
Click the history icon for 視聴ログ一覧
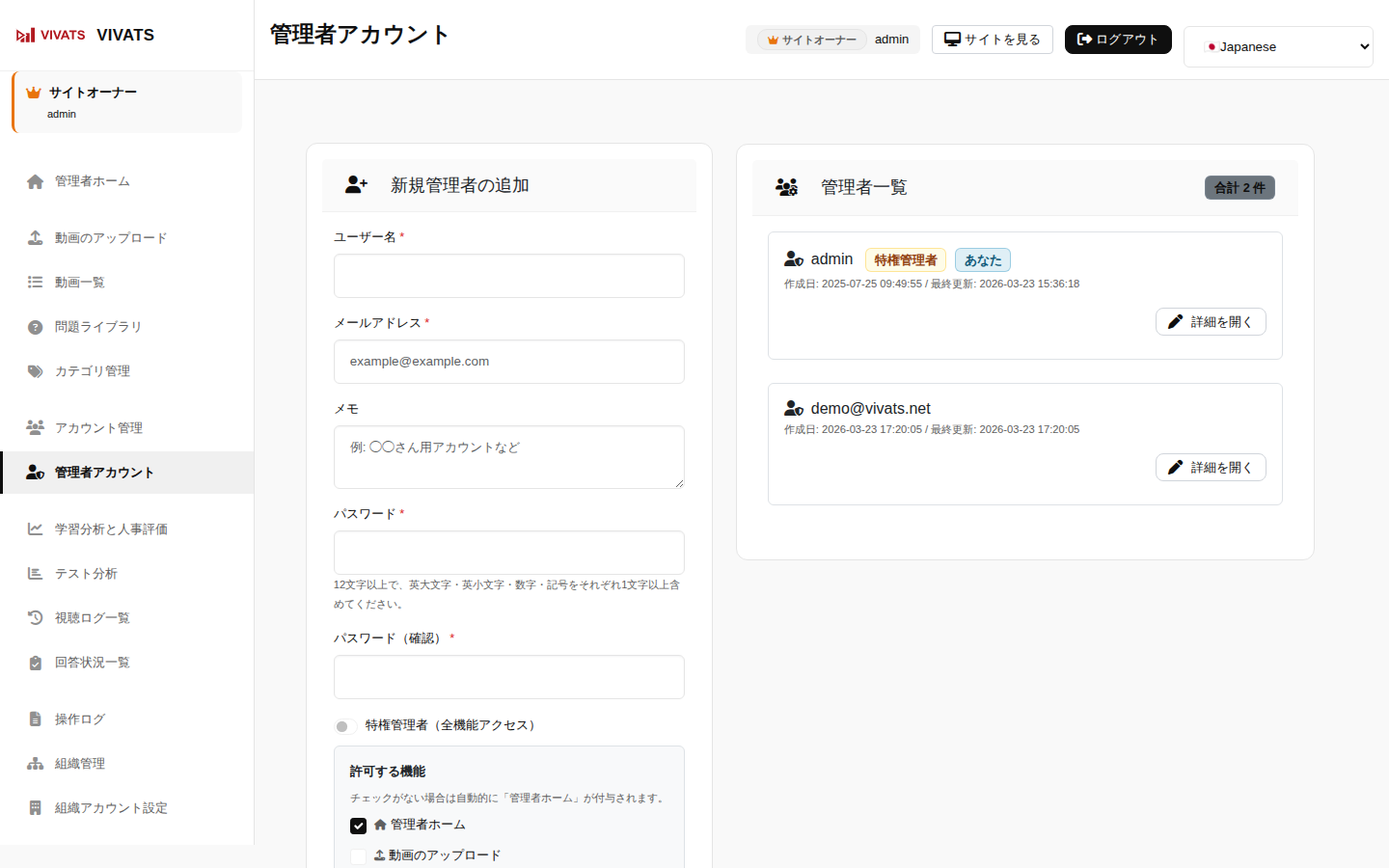[36, 617]
